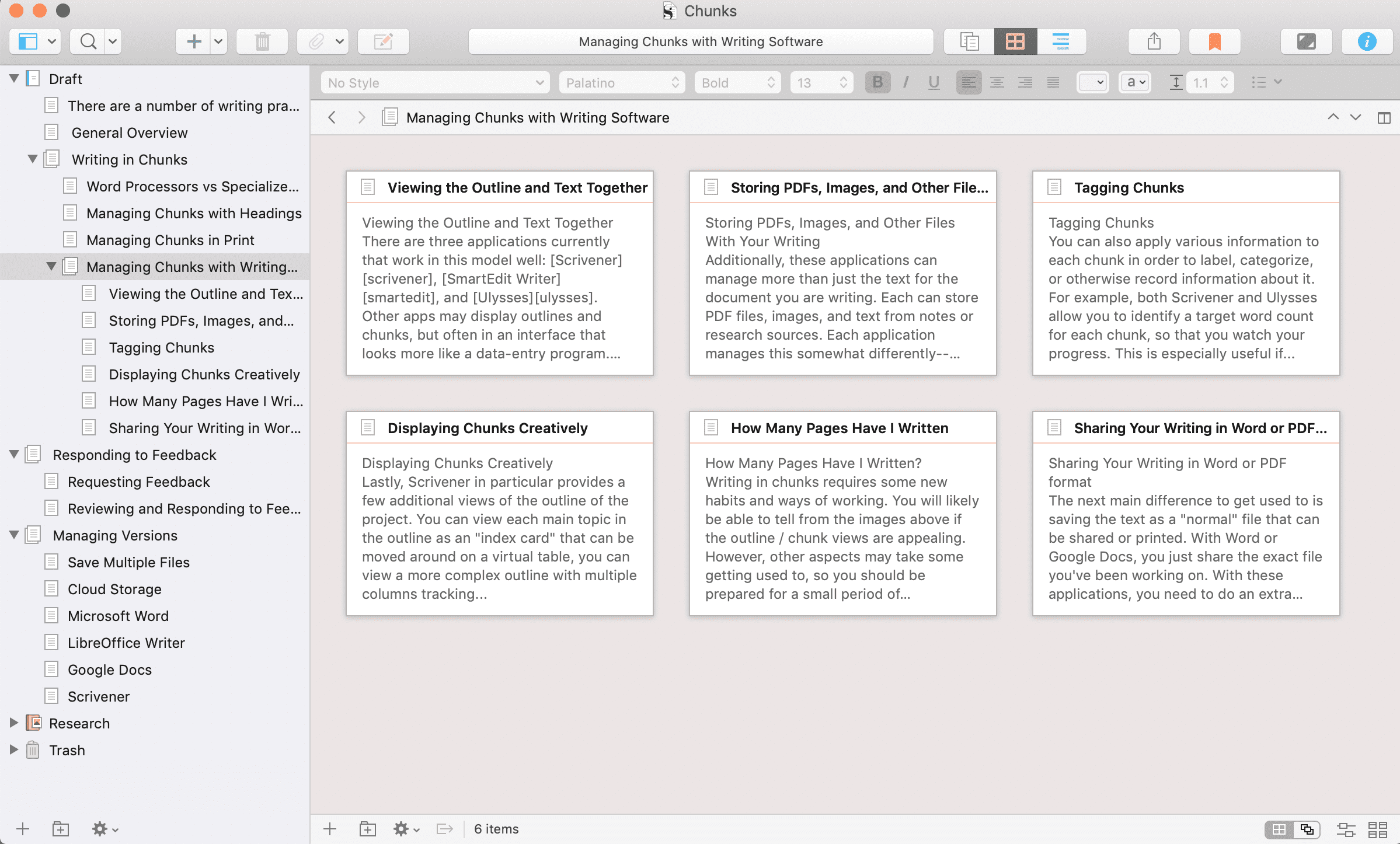Open the Add item dropdown arrow
The height and width of the screenshot is (844, 1400).
[x=218, y=41]
